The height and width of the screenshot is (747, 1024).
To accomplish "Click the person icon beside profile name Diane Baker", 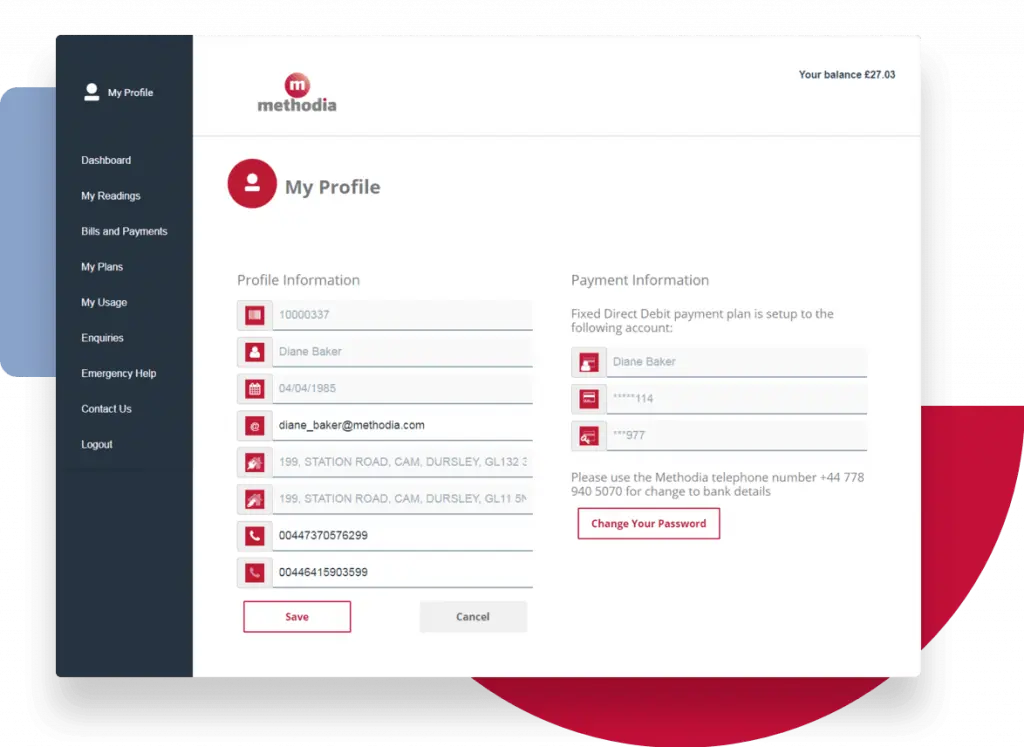I will click(x=255, y=352).
